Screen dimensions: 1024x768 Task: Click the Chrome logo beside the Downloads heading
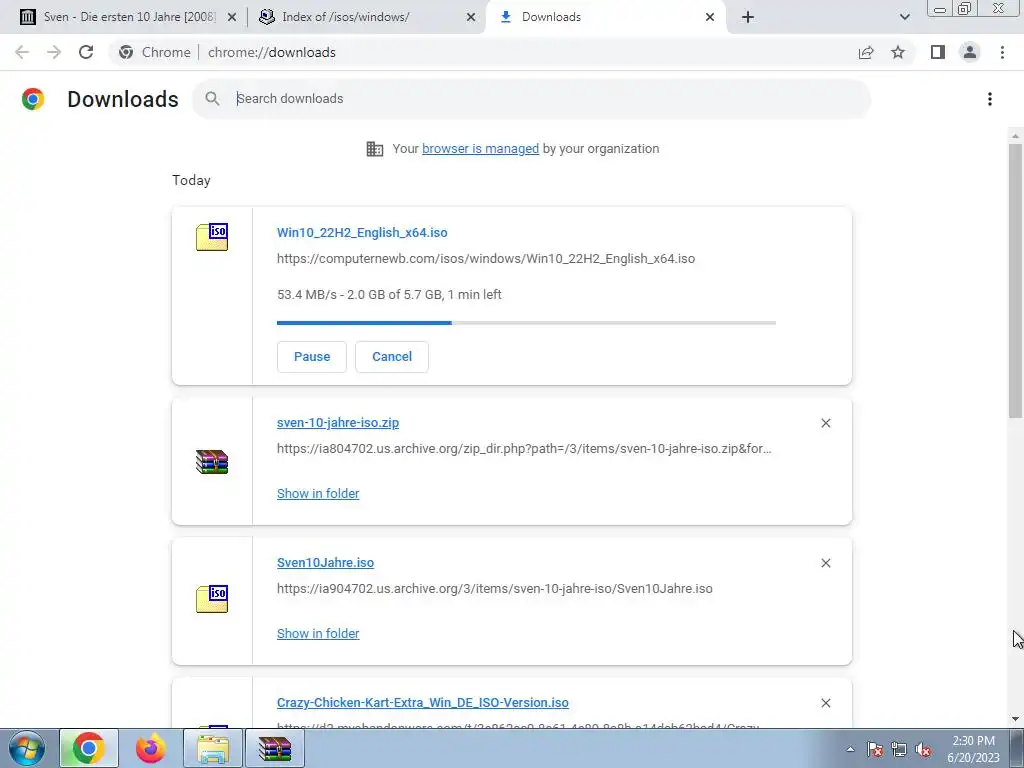pos(33,99)
